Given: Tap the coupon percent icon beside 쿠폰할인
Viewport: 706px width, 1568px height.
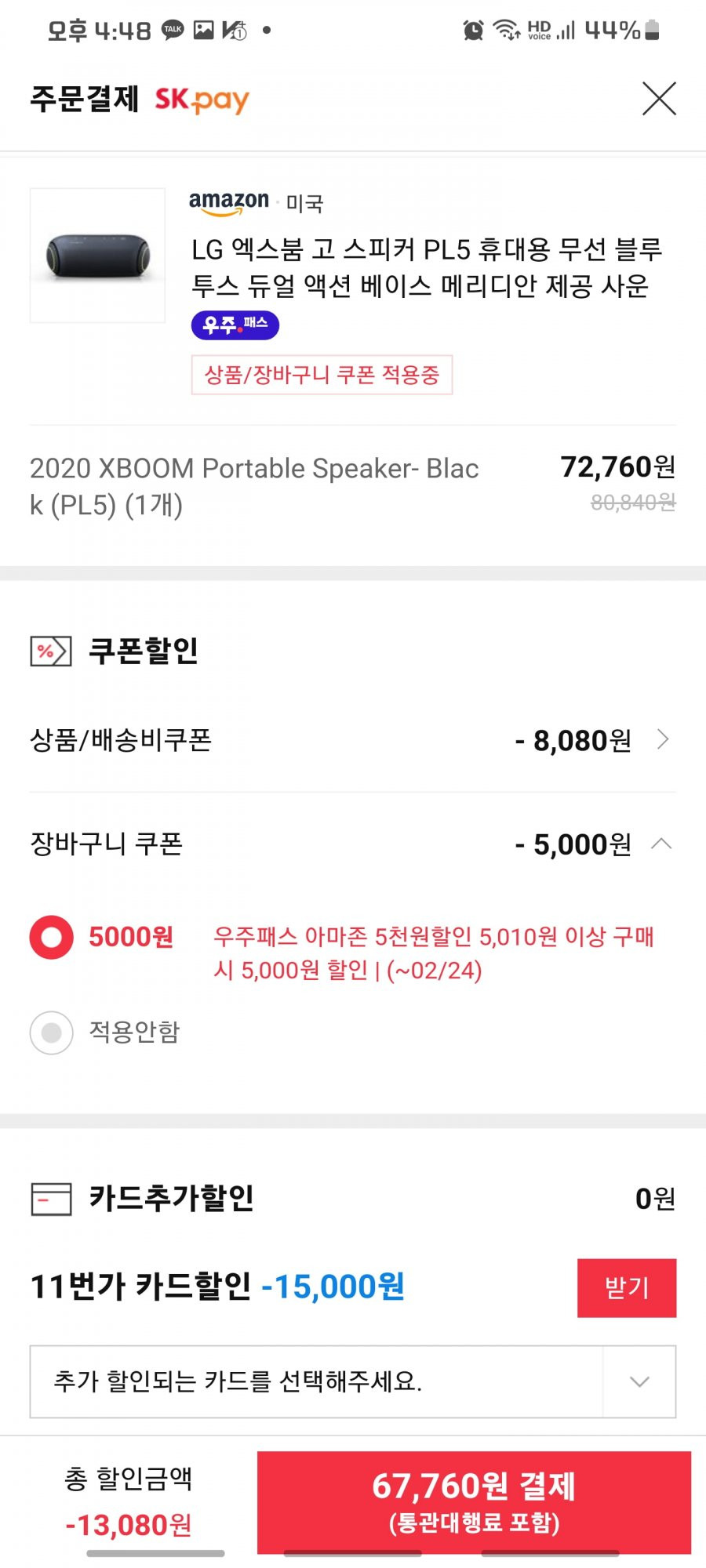Looking at the screenshot, I should (x=51, y=652).
